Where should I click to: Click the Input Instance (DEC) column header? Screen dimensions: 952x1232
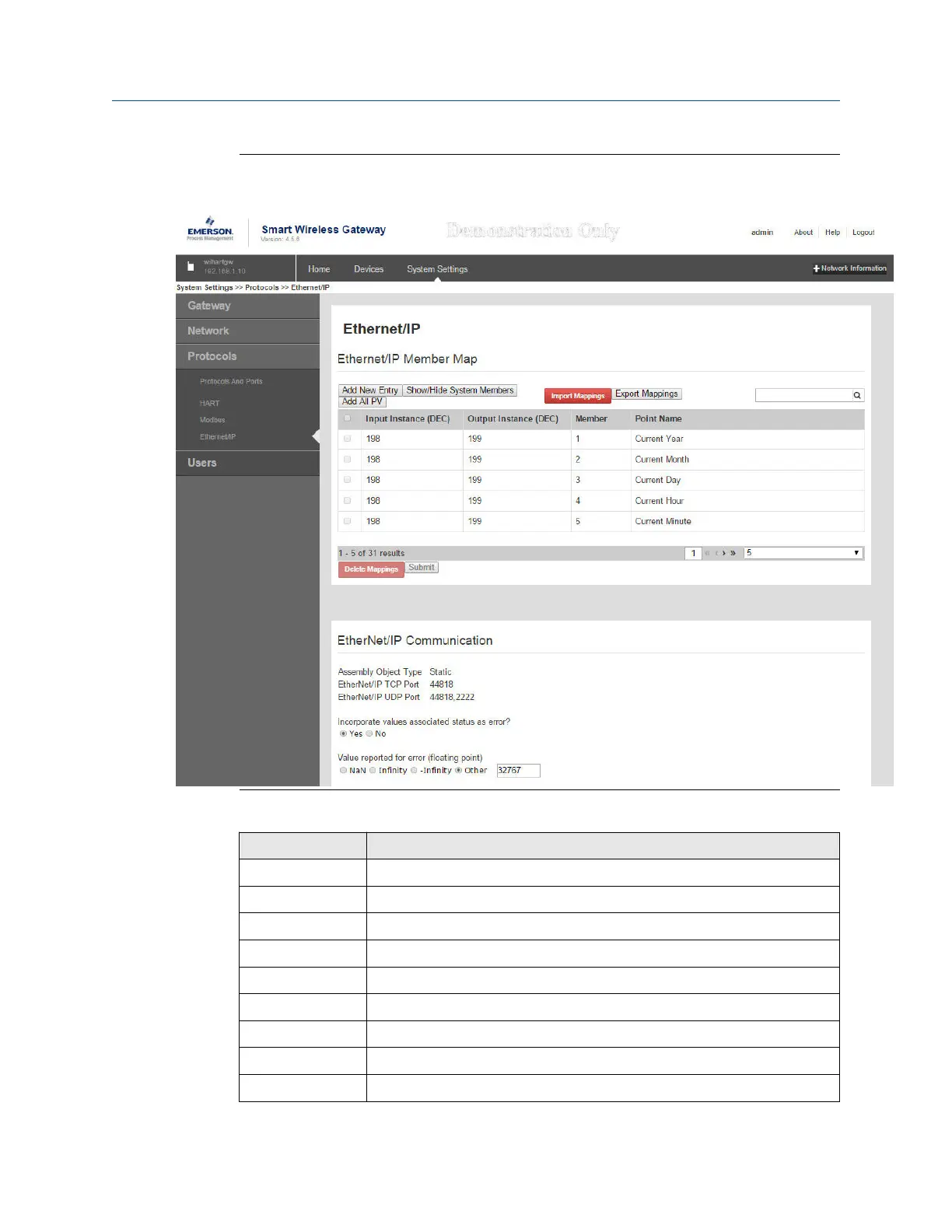[408, 418]
